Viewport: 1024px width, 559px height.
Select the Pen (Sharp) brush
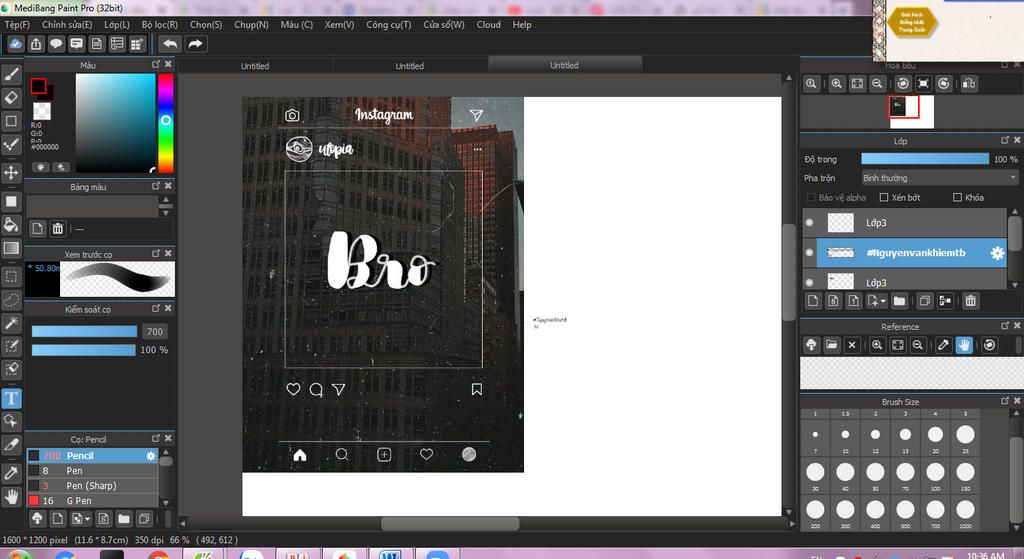coord(92,486)
